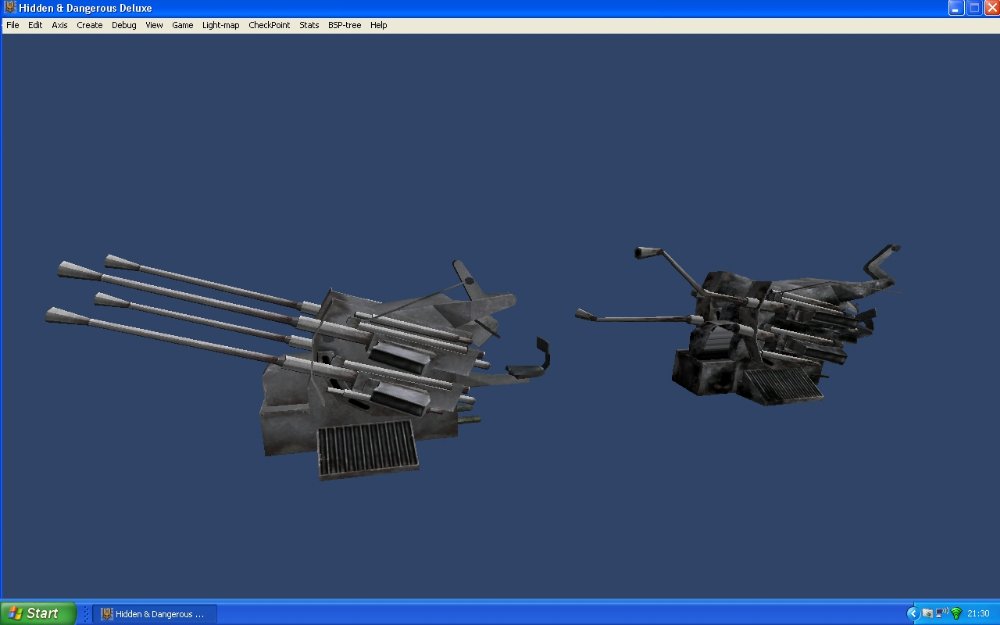The width and height of the screenshot is (1000, 625).
Task: Minimize the Hidden & Dangerous window
Action: (x=955, y=8)
